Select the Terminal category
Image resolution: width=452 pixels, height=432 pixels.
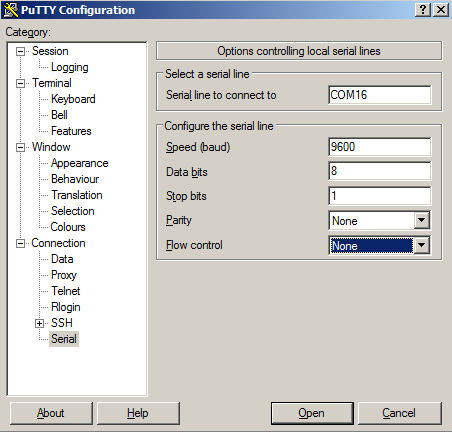click(52, 83)
